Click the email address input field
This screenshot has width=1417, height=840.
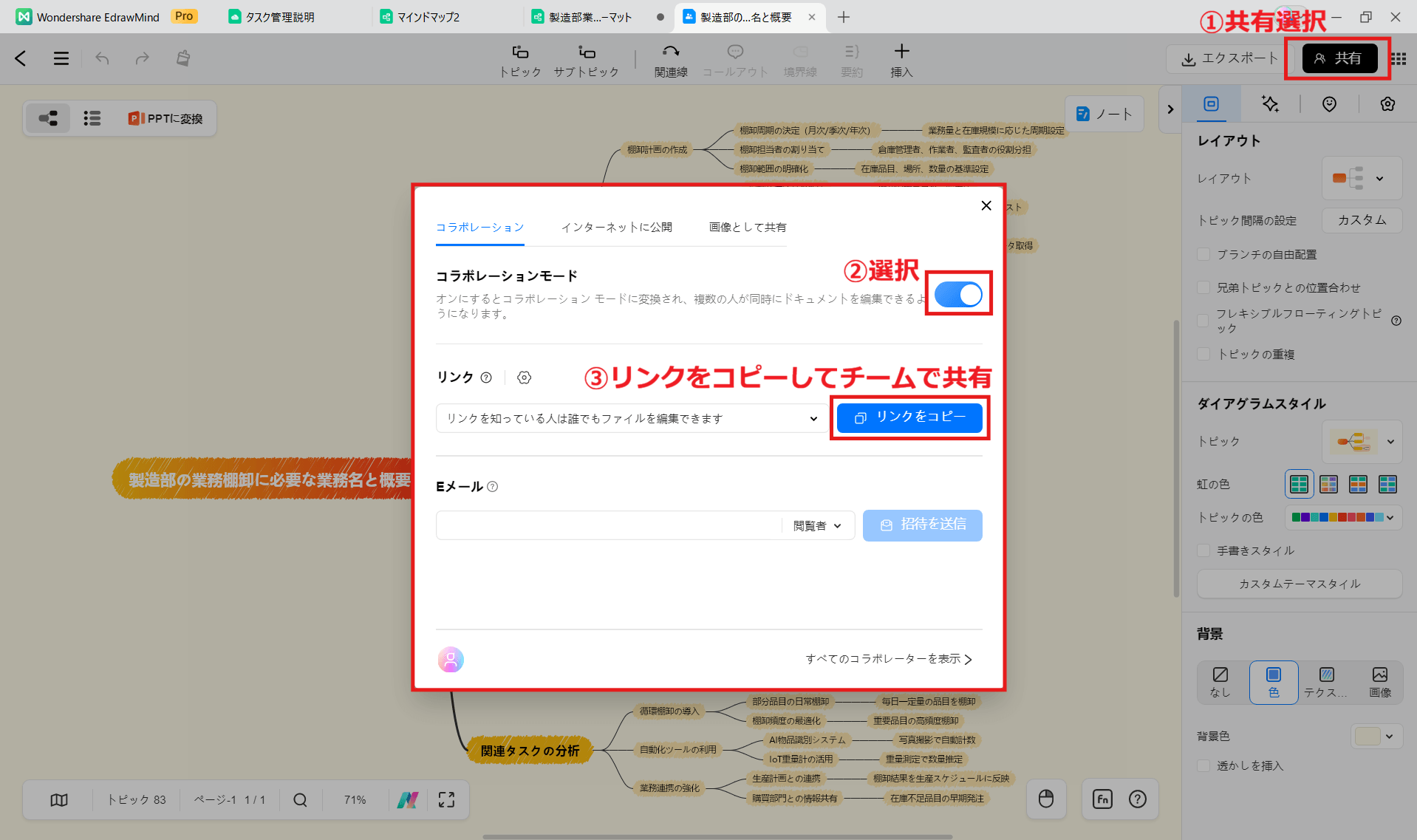pos(608,525)
